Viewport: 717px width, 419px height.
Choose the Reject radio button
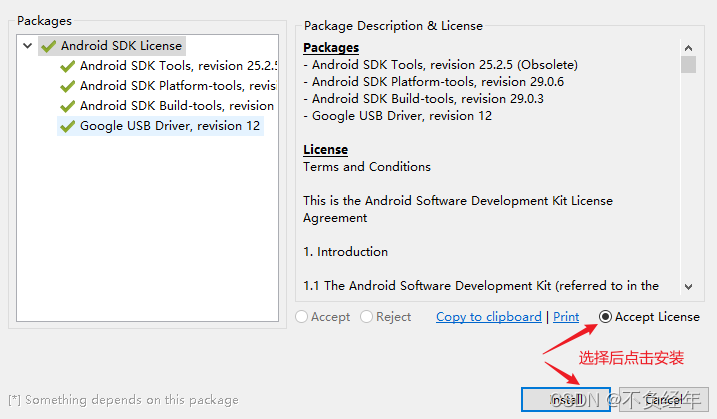tap(386, 317)
